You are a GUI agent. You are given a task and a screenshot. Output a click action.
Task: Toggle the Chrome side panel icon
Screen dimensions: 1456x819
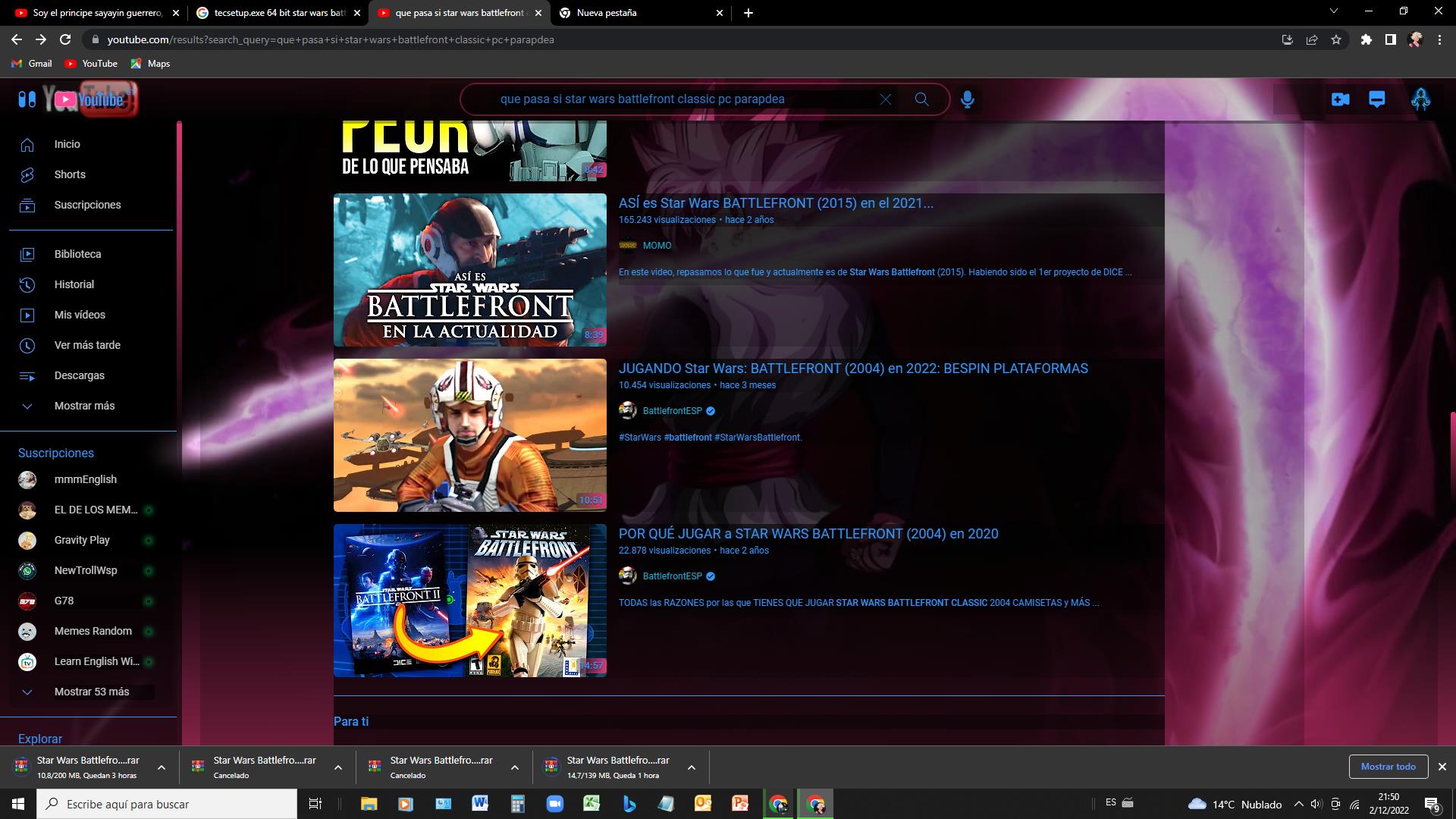coord(1390,39)
